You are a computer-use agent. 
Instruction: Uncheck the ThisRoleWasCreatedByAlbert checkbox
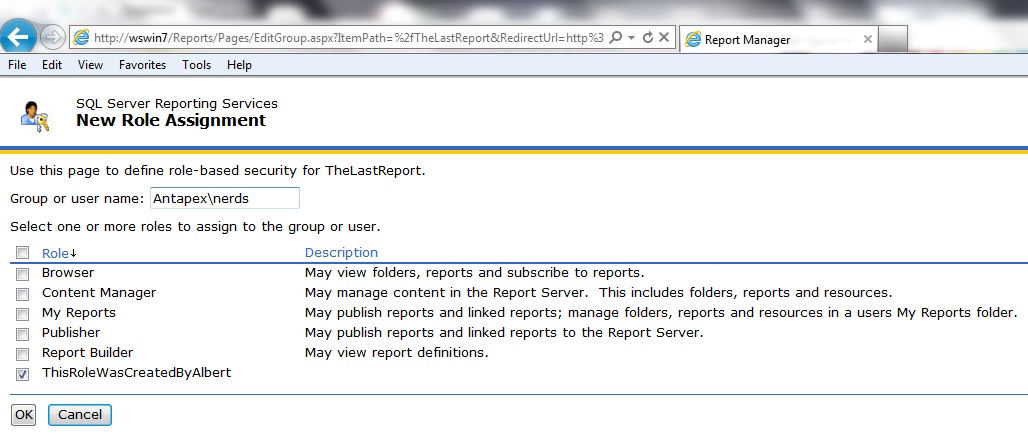coord(22,373)
